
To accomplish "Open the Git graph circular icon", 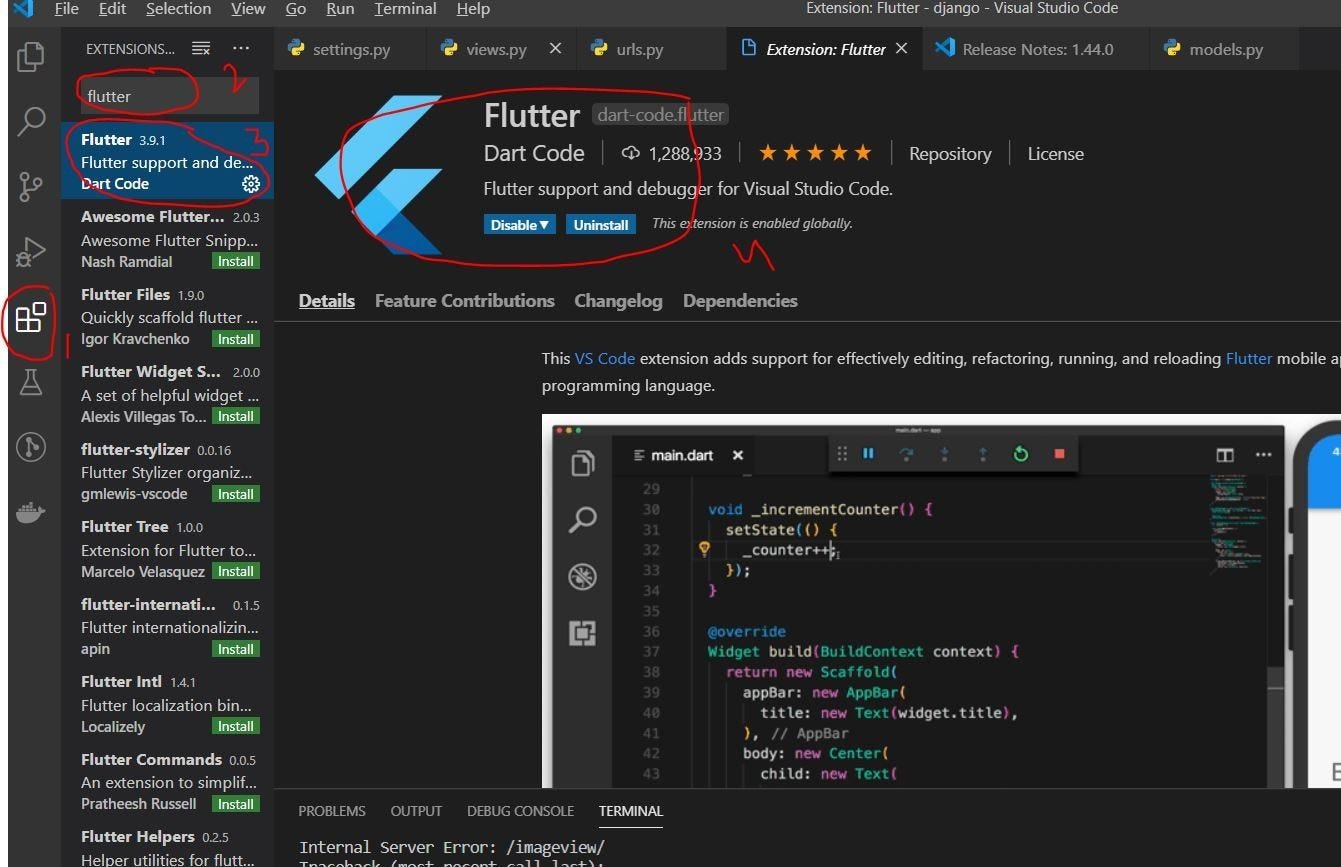I will [x=31, y=448].
